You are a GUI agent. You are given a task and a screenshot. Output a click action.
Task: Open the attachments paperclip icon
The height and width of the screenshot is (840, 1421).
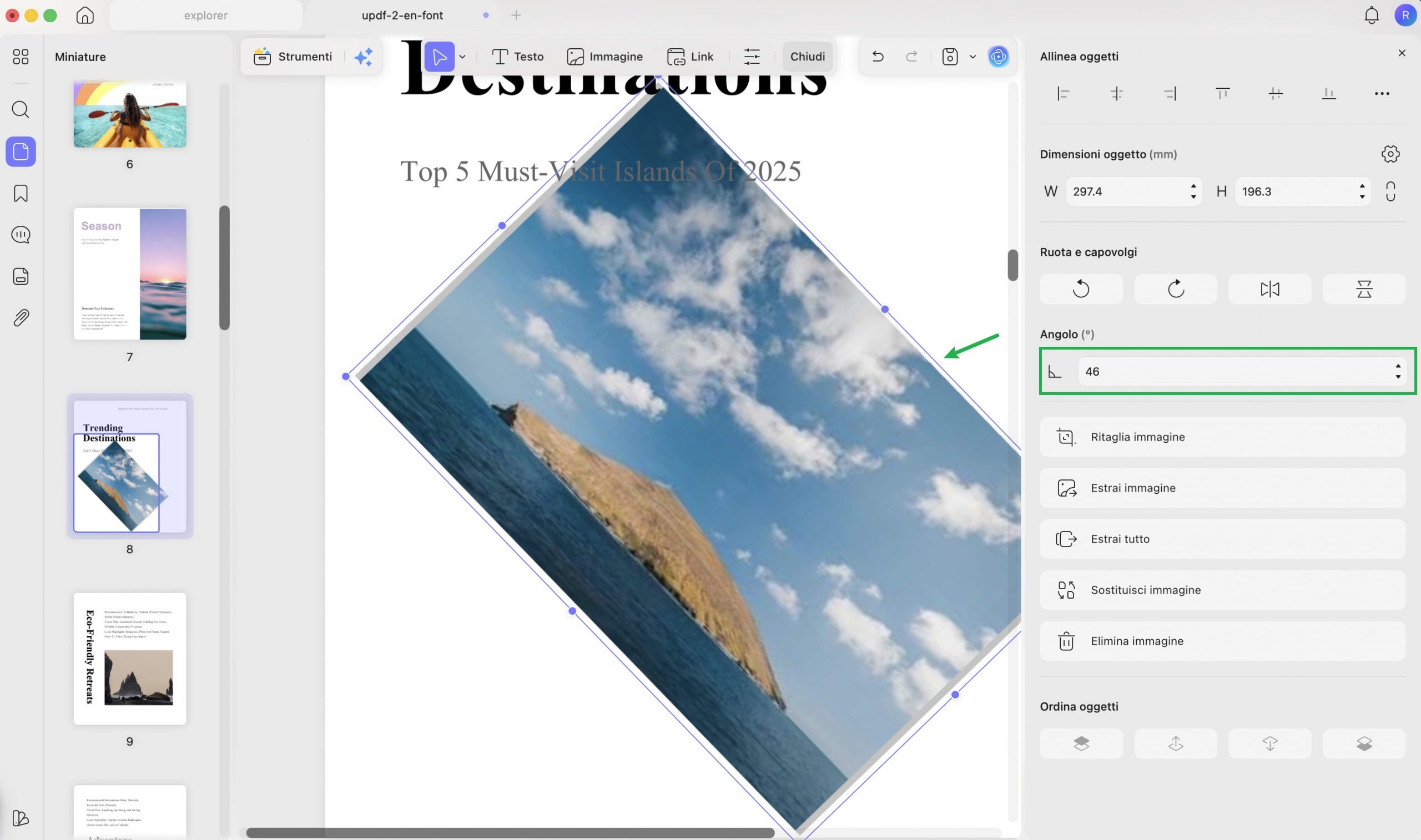click(x=21, y=318)
